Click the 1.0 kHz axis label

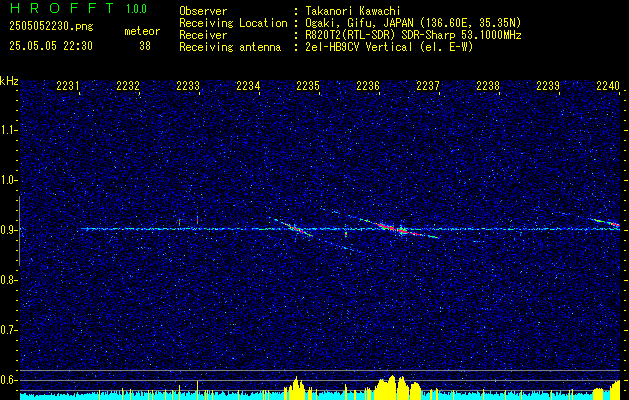click(7, 180)
